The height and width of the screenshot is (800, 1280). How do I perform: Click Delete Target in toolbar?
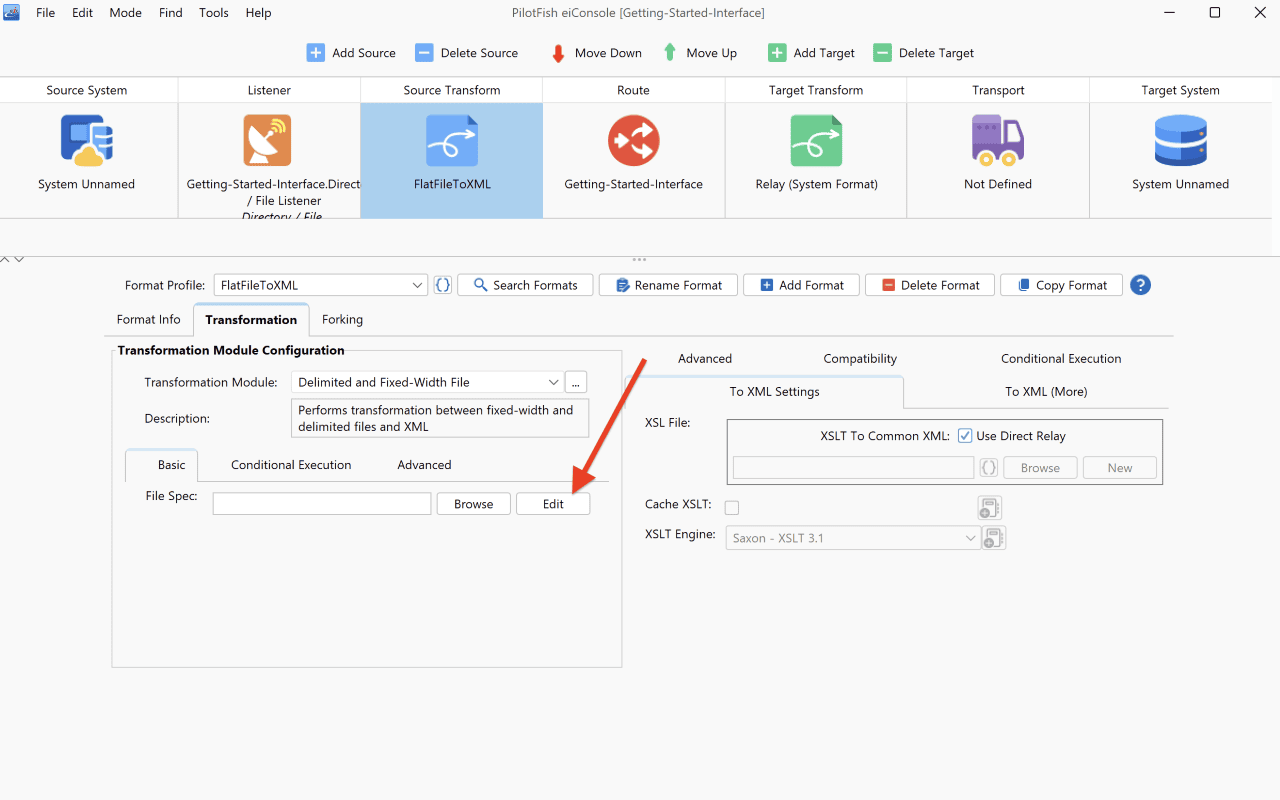(924, 53)
